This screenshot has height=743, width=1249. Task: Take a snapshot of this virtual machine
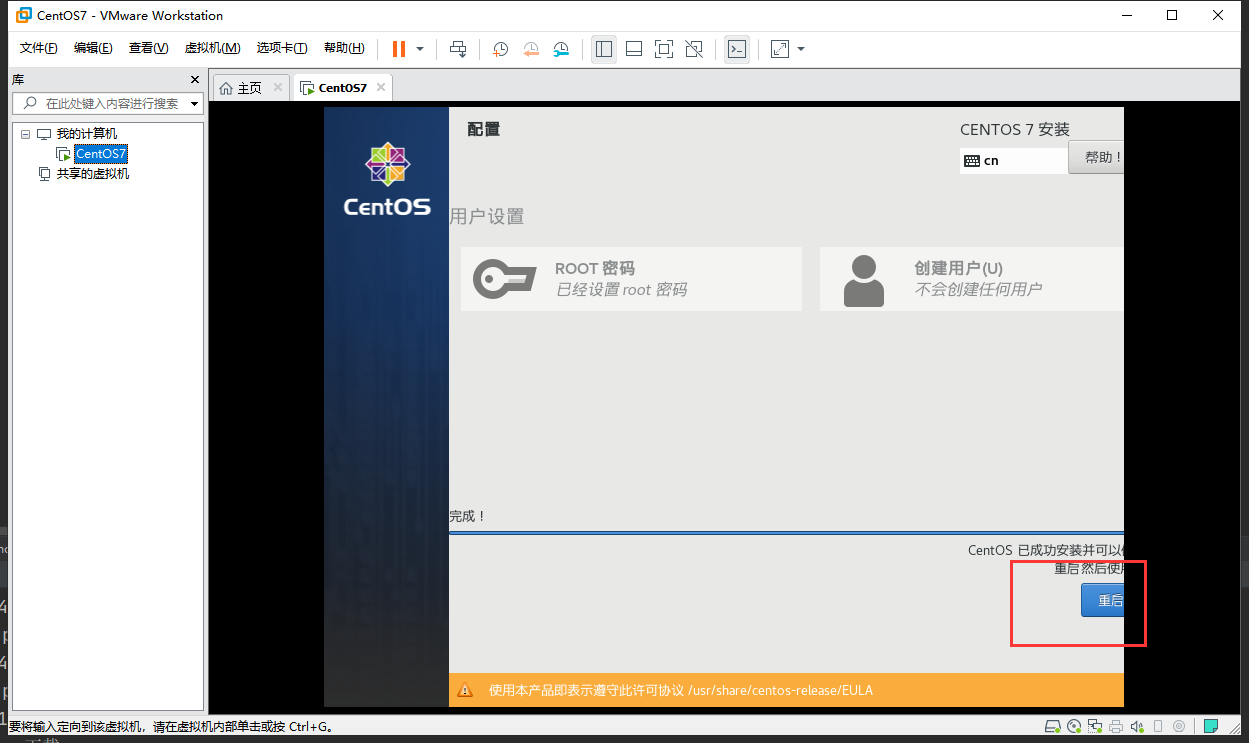[x=500, y=49]
